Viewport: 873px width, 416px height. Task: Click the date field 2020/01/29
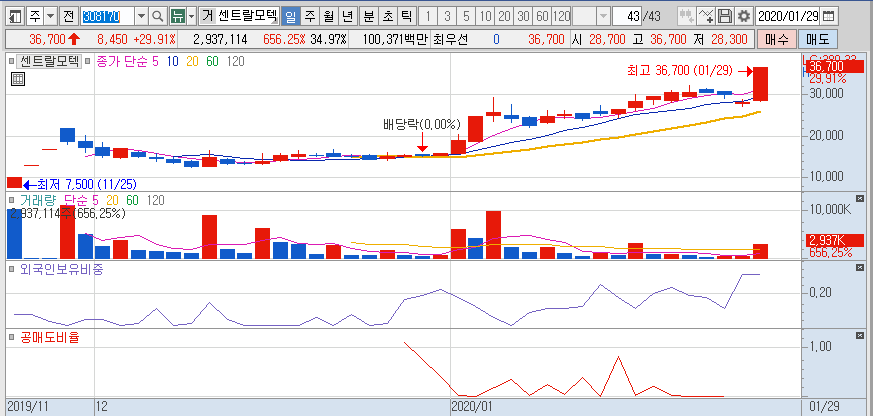788,16
